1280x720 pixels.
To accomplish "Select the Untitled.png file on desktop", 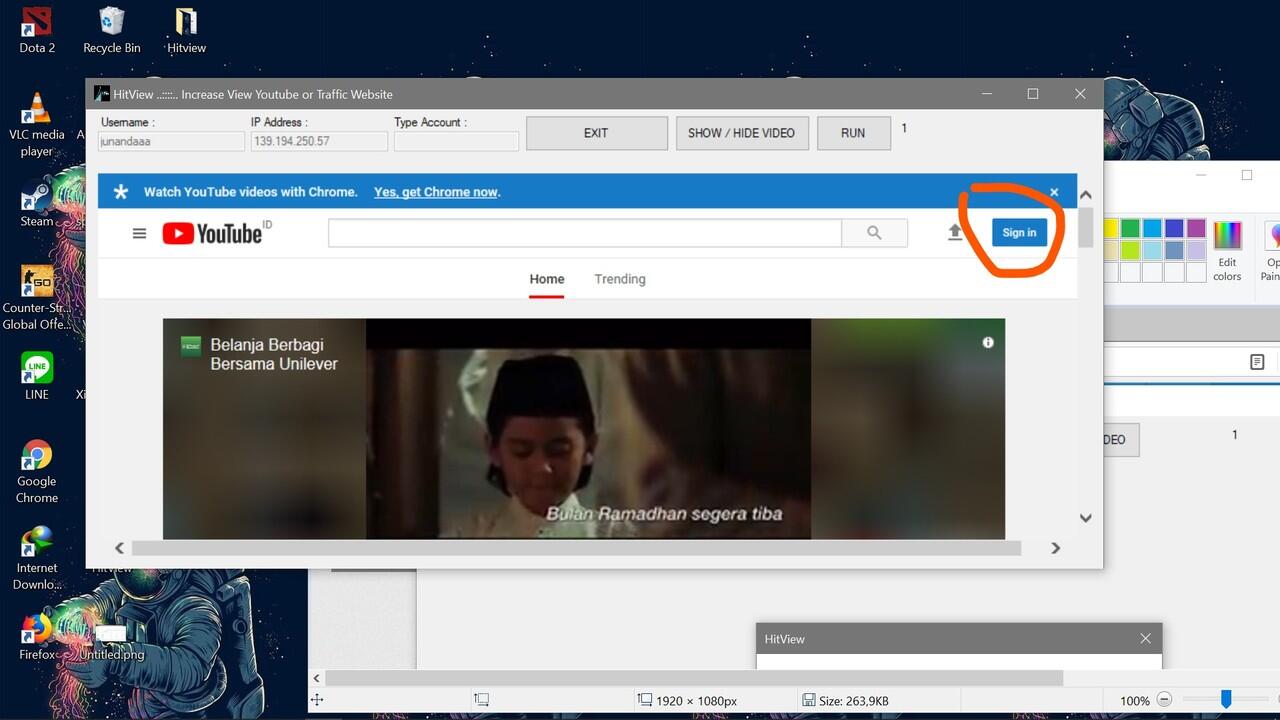I will (111, 642).
